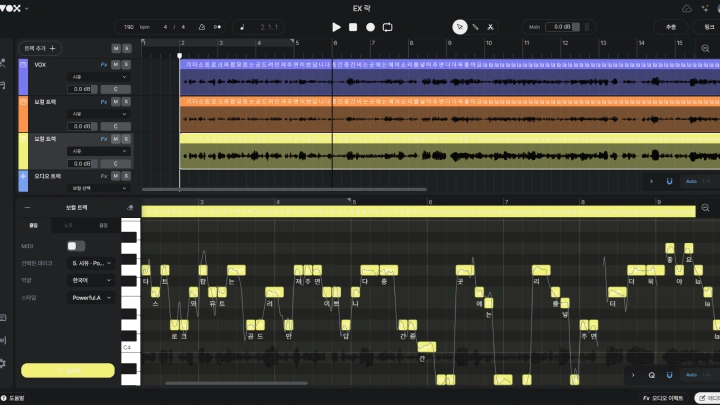Adjust the orange vocal track volume field
This screenshot has width=720, height=405.
point(82,126)
